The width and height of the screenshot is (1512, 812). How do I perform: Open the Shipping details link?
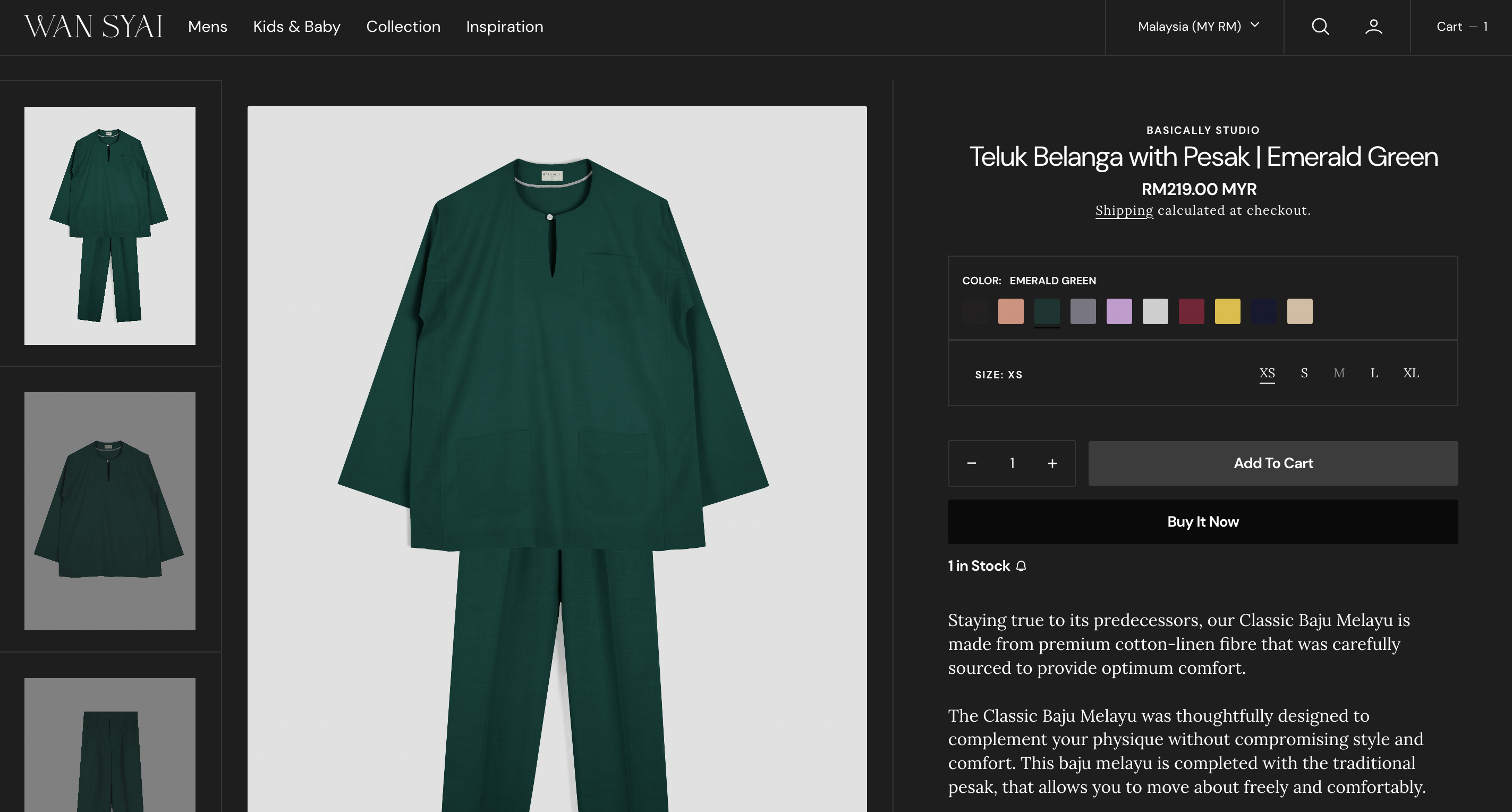click(x=1124, y=210)
